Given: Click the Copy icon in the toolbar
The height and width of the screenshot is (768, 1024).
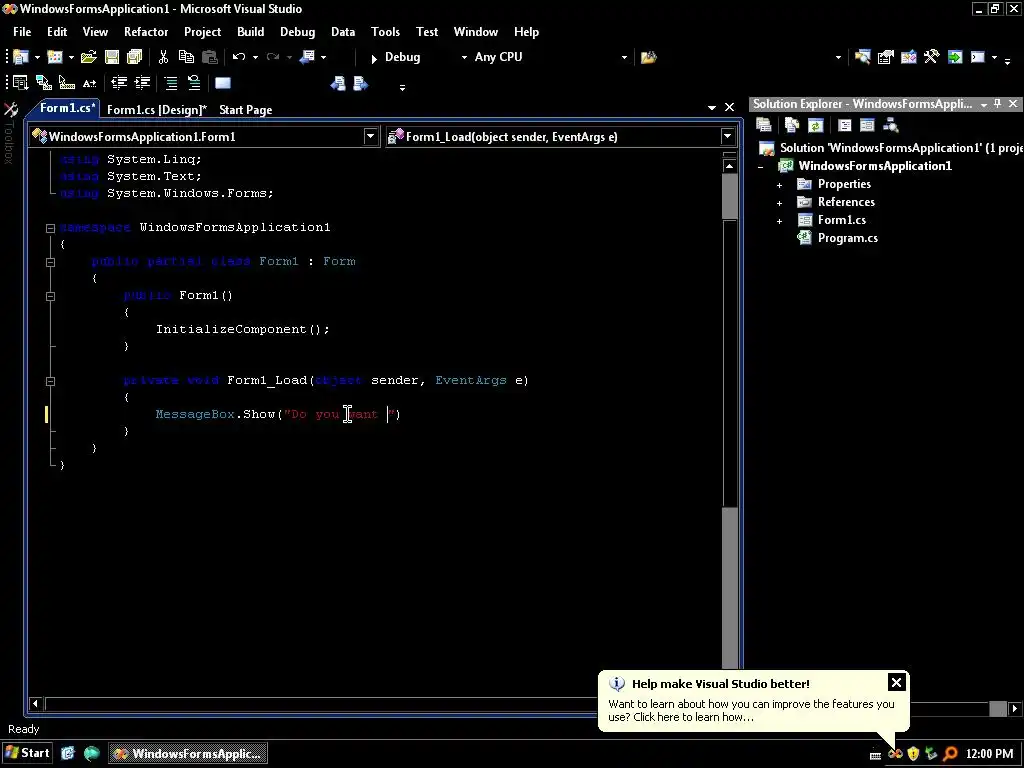Looking at the screenshot, I should (x=186, y=57).
